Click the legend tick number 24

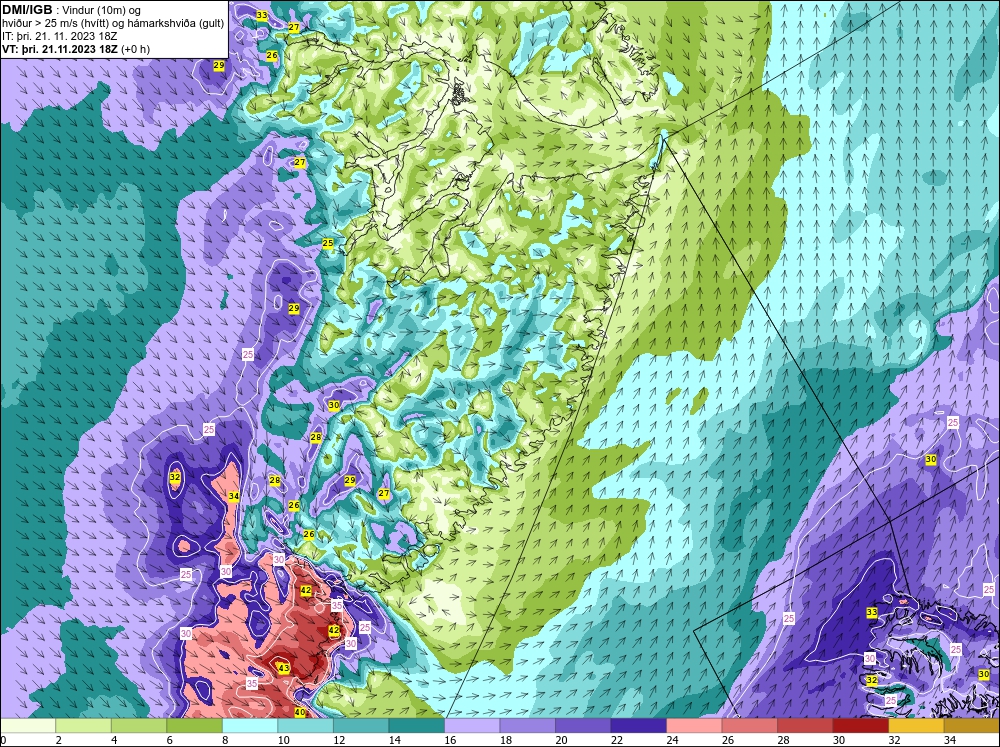click(x=672, y=740)
